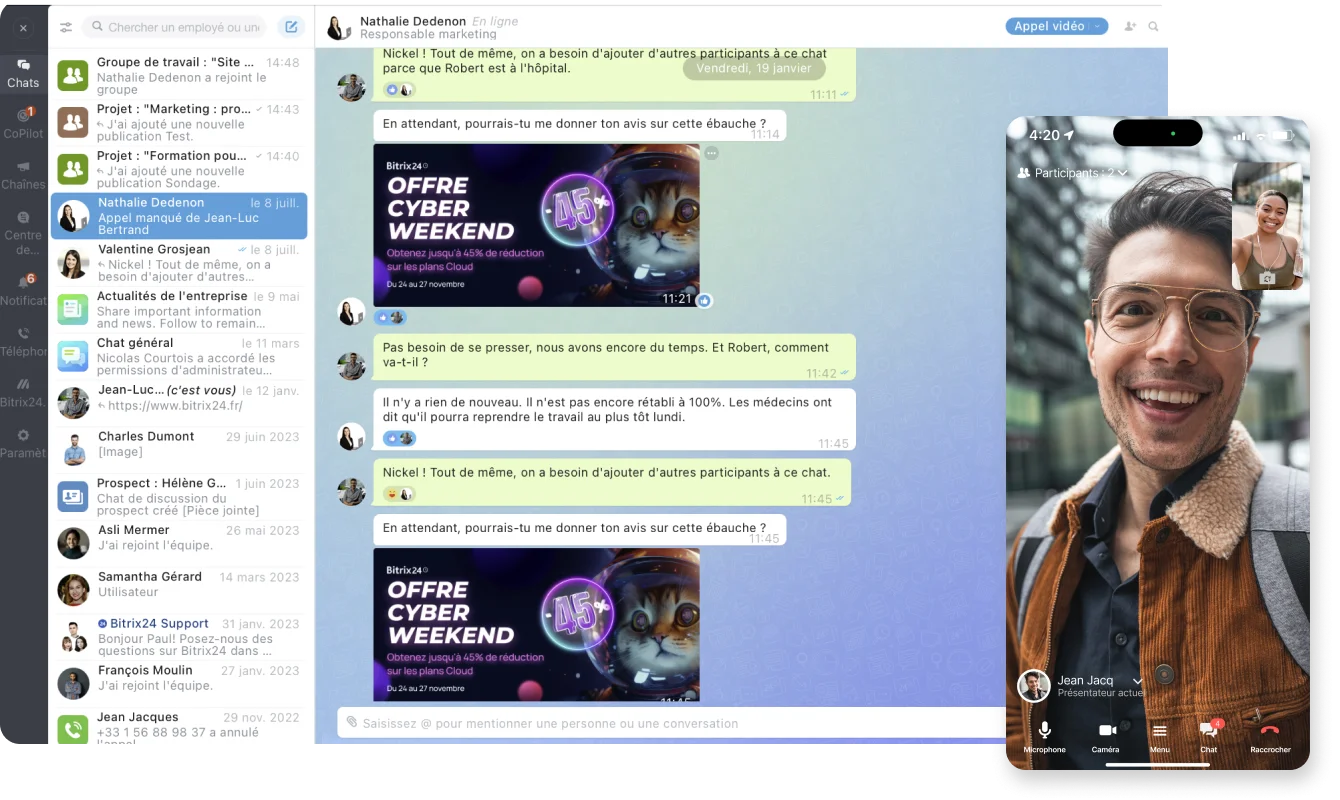Open the Valentine Grosjean conversation
Viewport: 1340px width, 800px height.
pos(180,263)
